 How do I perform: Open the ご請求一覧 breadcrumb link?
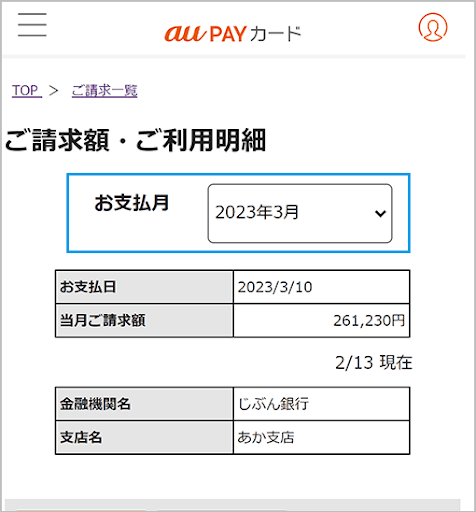tap(104, 90)
